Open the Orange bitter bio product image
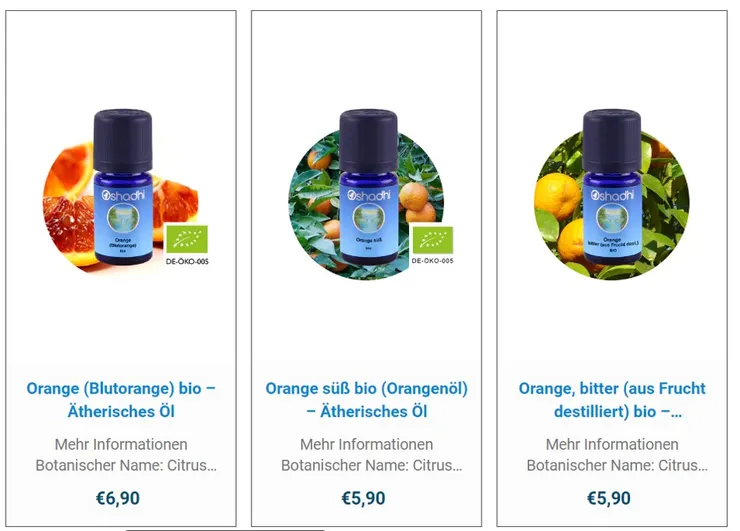The width and height of the screenshot is (740, 531). click(612, 194)
